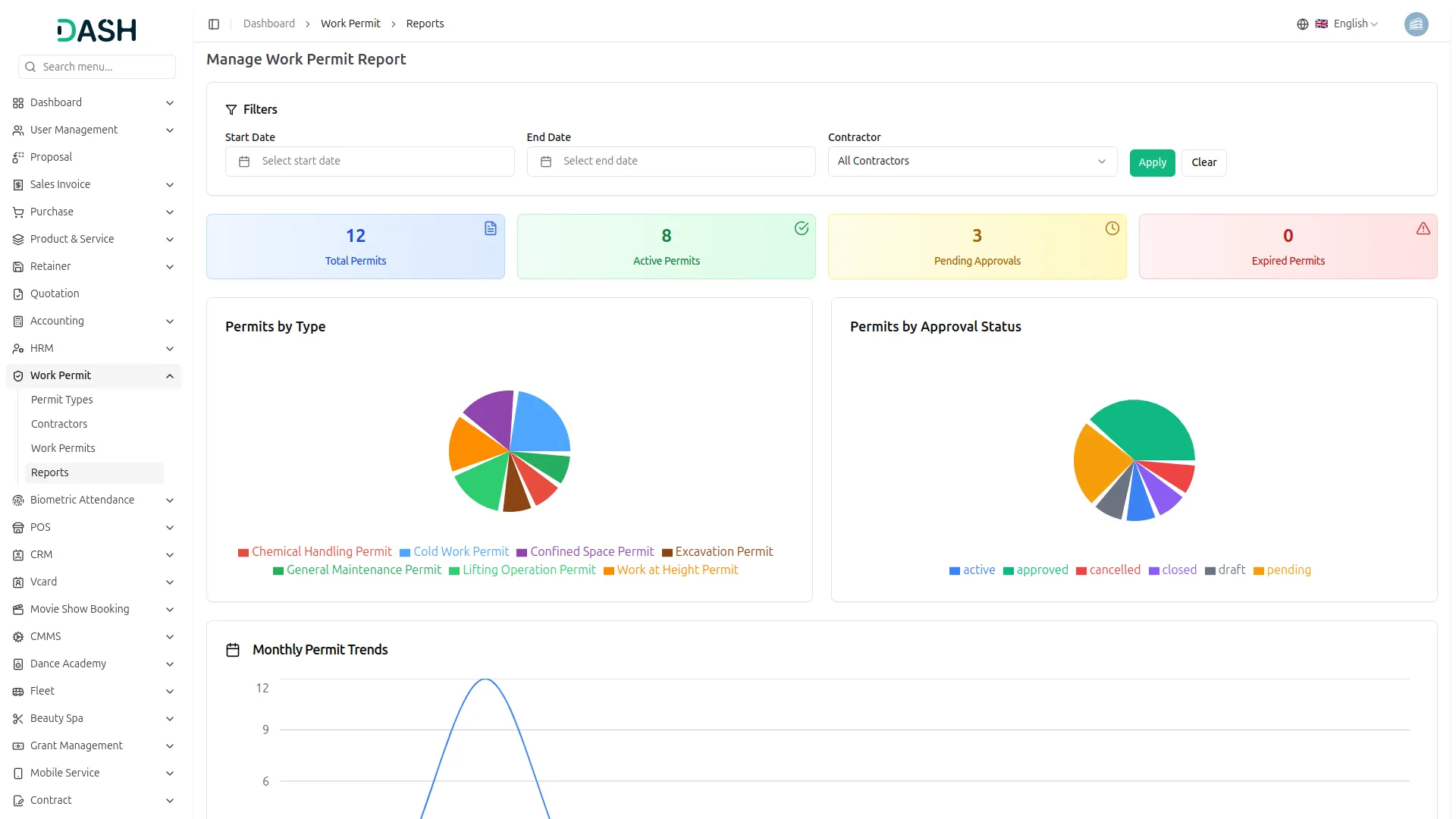Open Permit Types submenu item

(62, 400)
